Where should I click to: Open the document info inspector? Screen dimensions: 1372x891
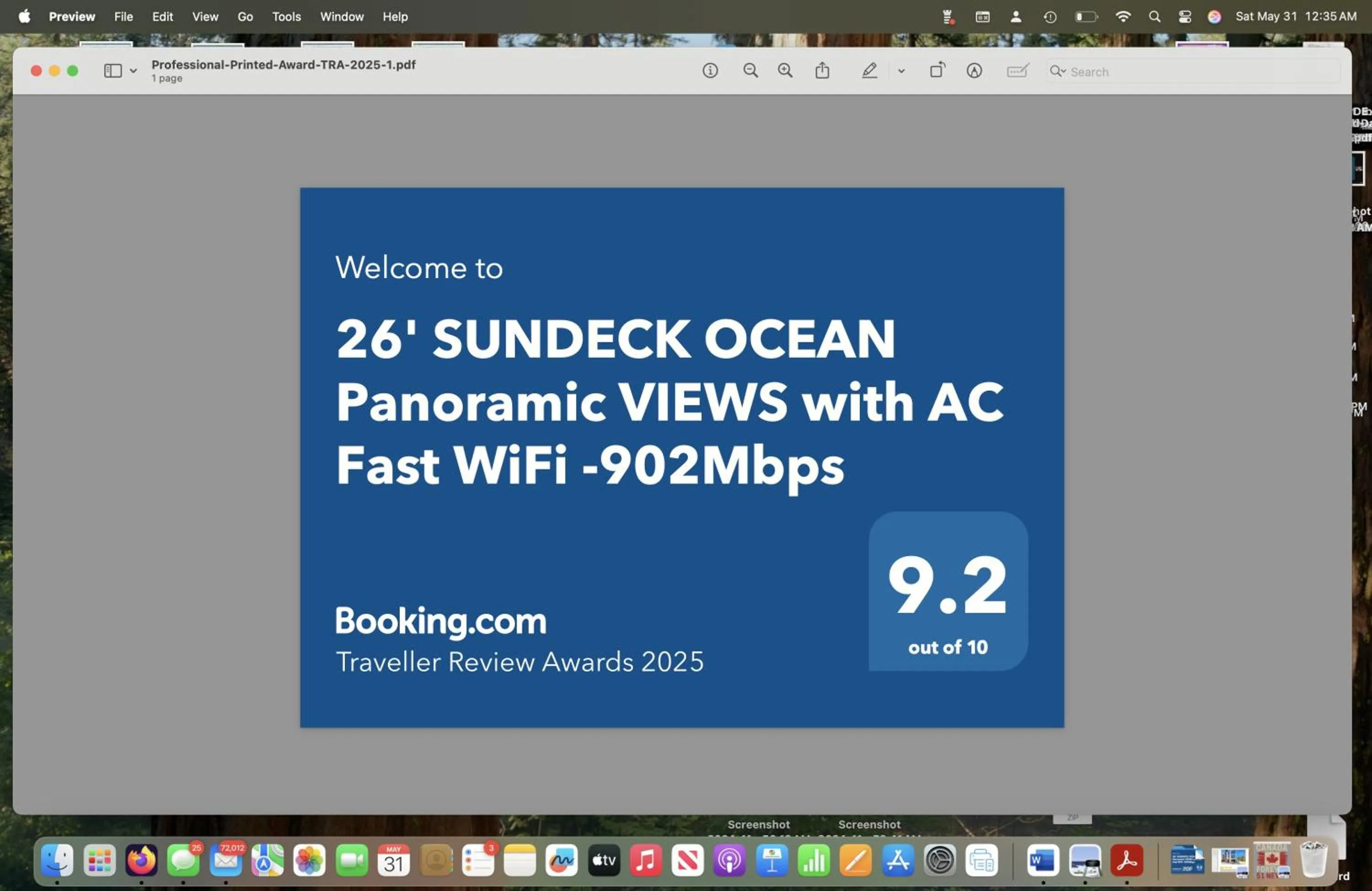coord(710,70)
